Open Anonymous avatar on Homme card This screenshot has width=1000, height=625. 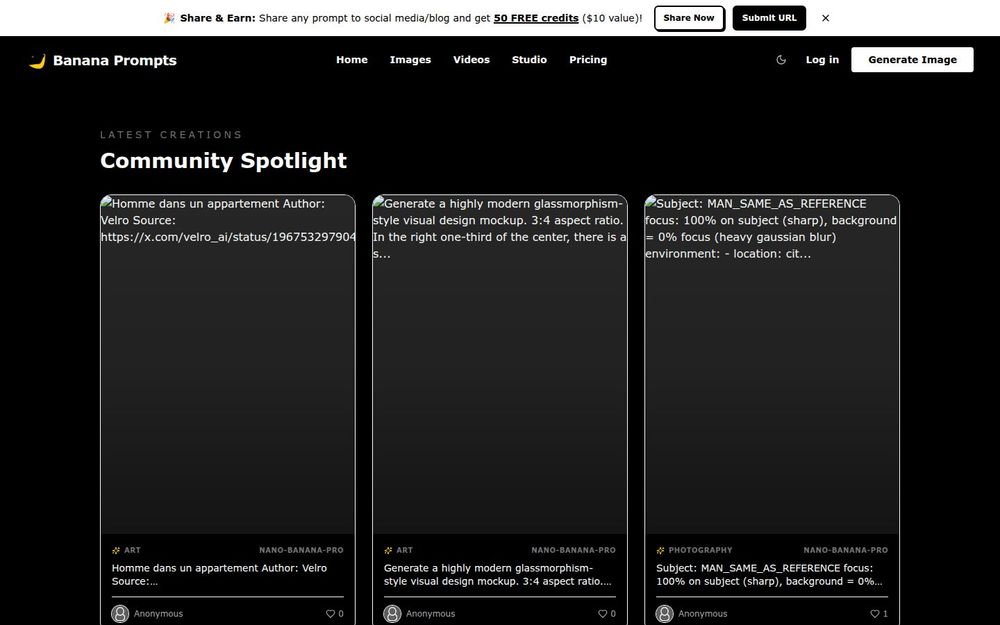tap(120, 614)
